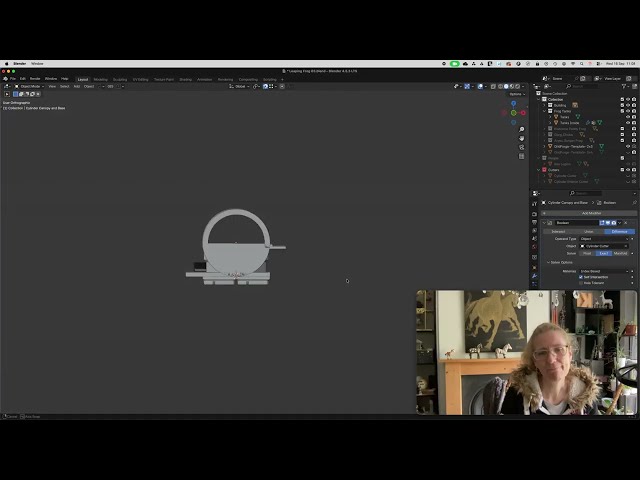
Task: Click the outliner display mode icon
Action: [547, 87]
